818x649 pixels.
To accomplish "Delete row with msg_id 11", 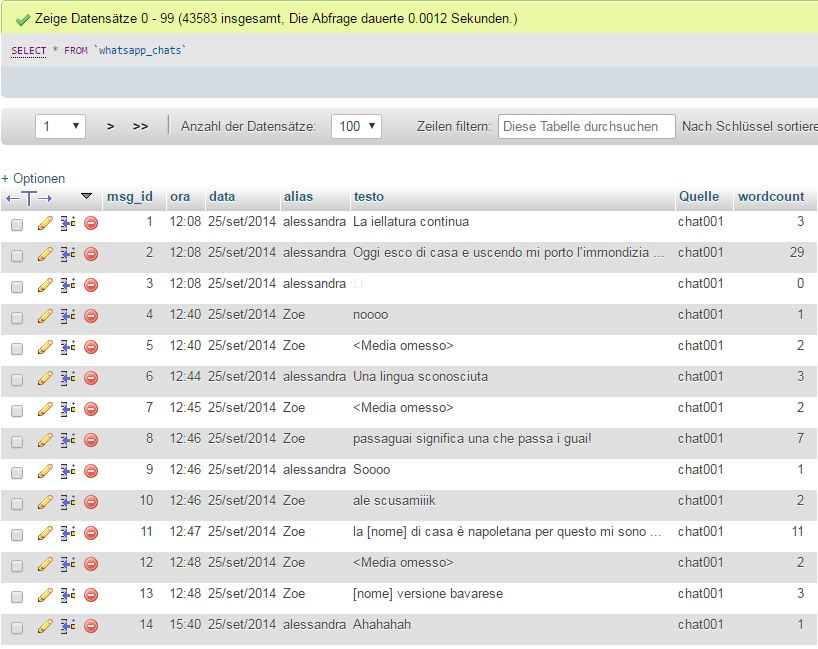I will (91, 532).
